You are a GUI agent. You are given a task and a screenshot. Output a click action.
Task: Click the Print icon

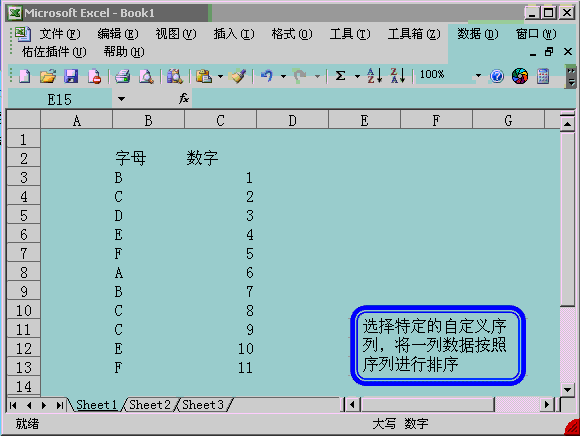[x=122, y=76]
